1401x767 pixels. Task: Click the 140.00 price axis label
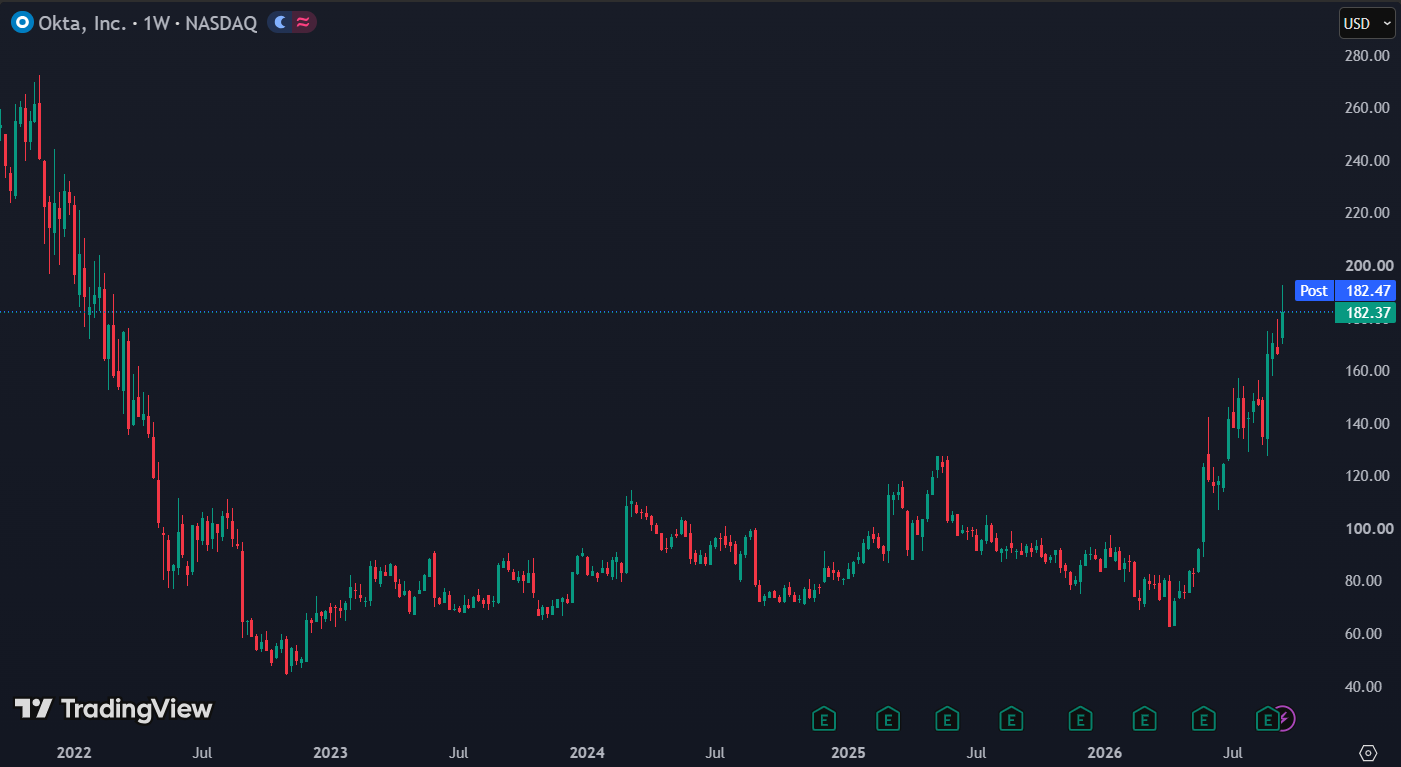pos(1369,424)
